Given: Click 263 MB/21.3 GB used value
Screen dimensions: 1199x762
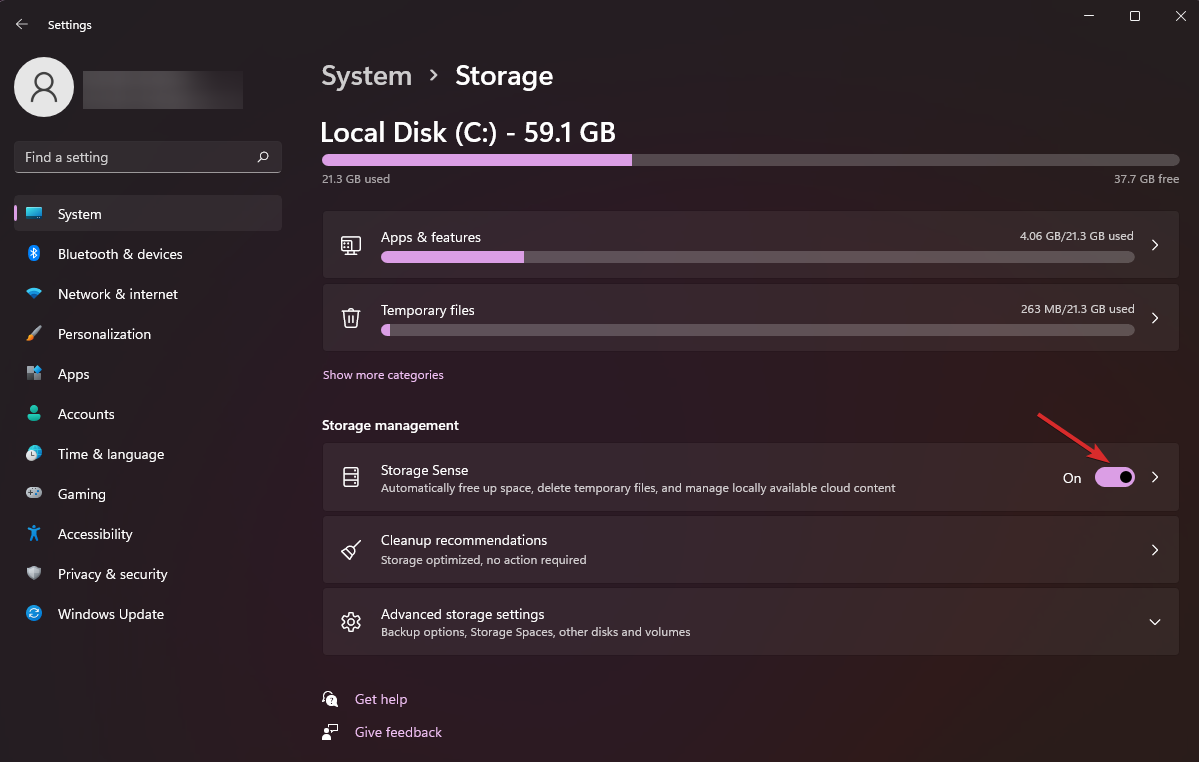Looking at the screenshot, I should click(x=1077, y=309).
